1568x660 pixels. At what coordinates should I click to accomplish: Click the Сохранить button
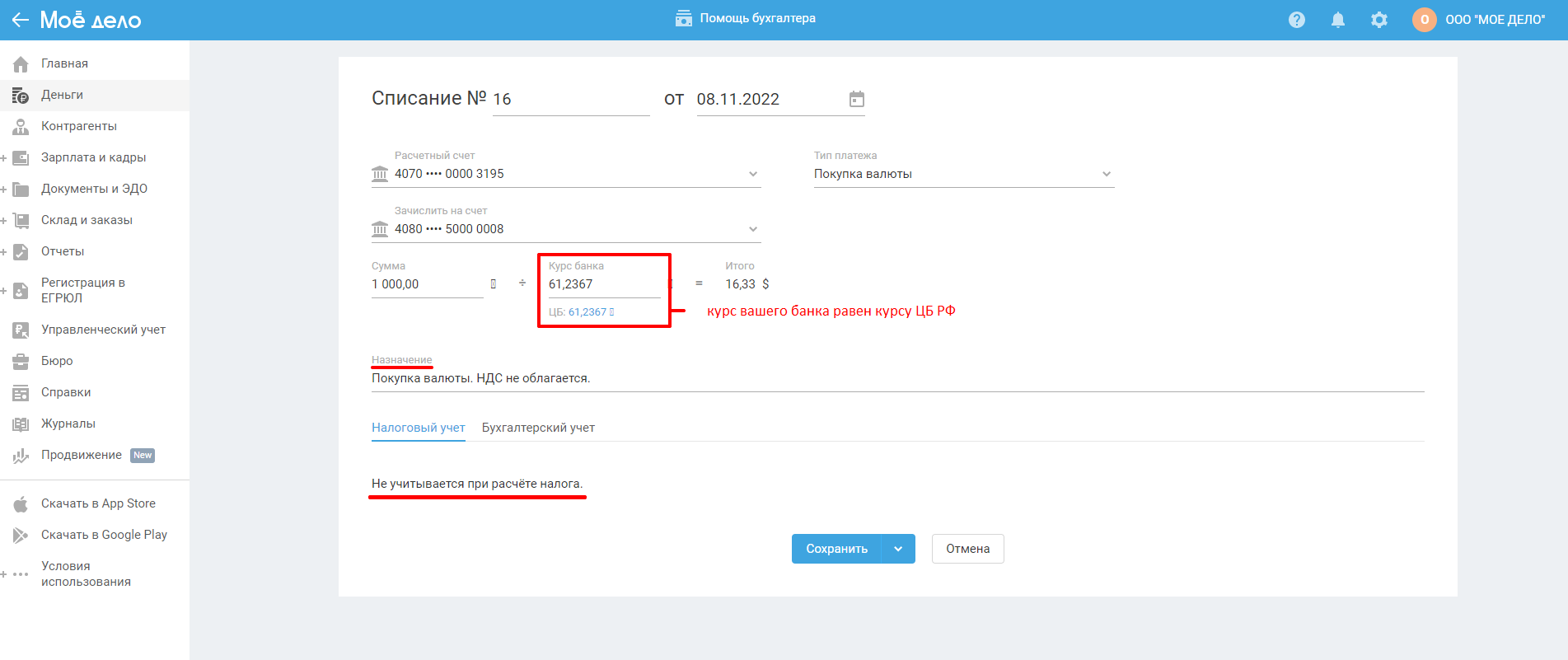click(836, 549)
